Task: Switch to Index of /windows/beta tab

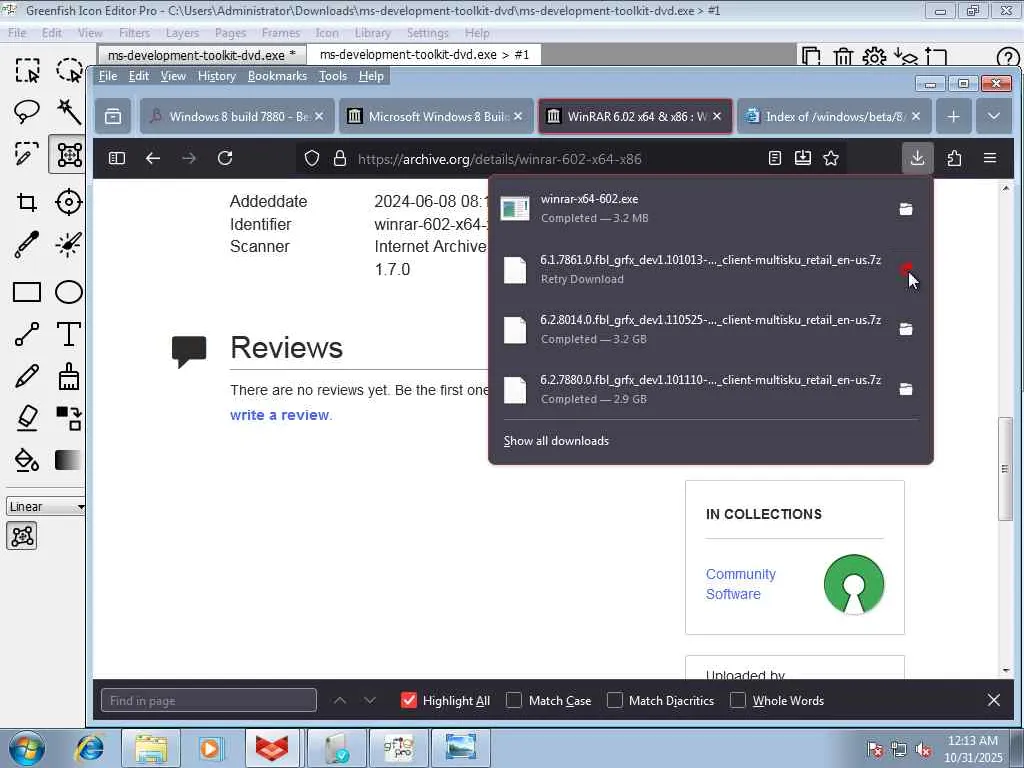Action: [834, 116]
